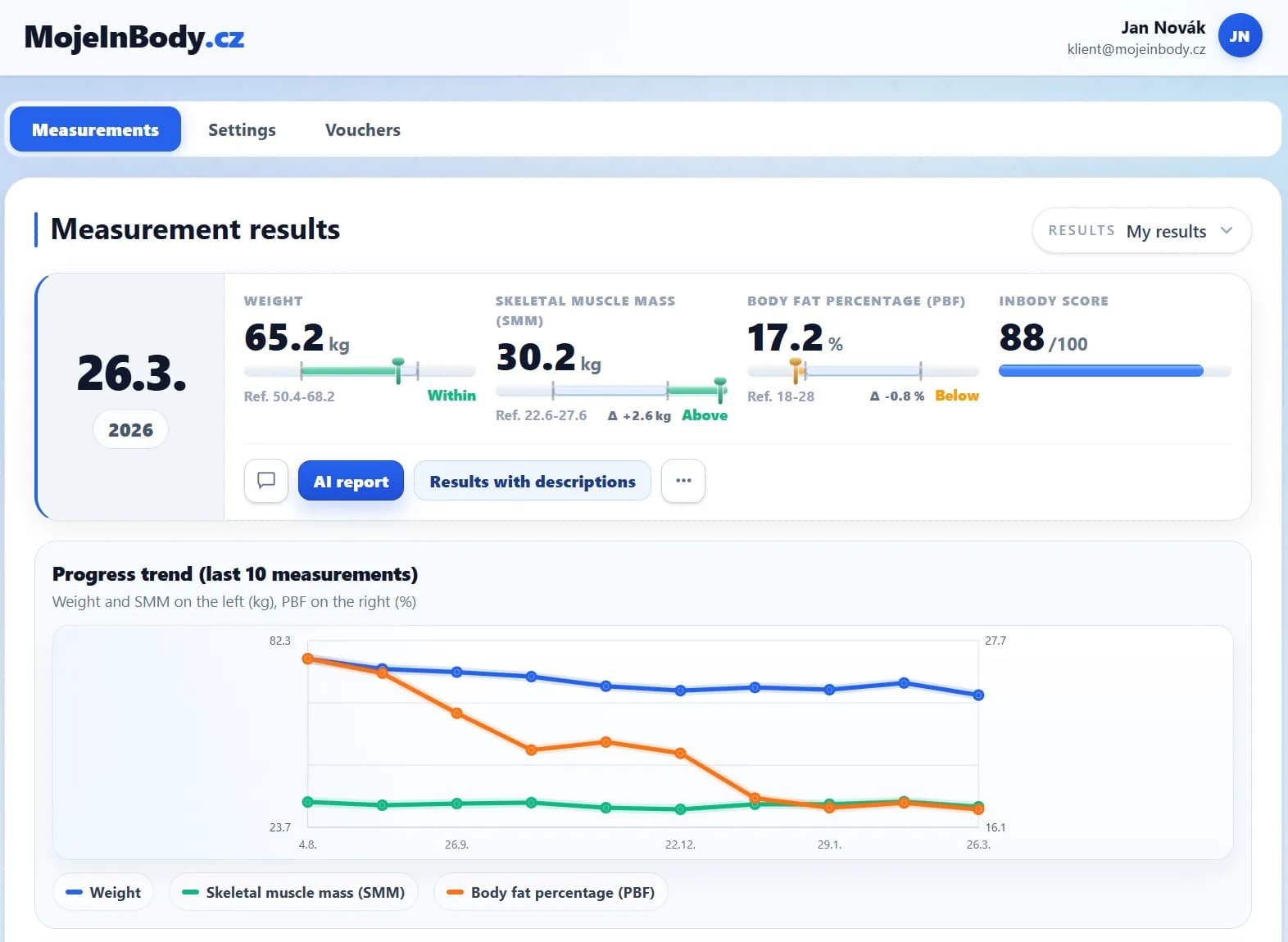Open the Vouchers tab
The width and height of the screenshot is (1288, 942).
click(363, 129)
